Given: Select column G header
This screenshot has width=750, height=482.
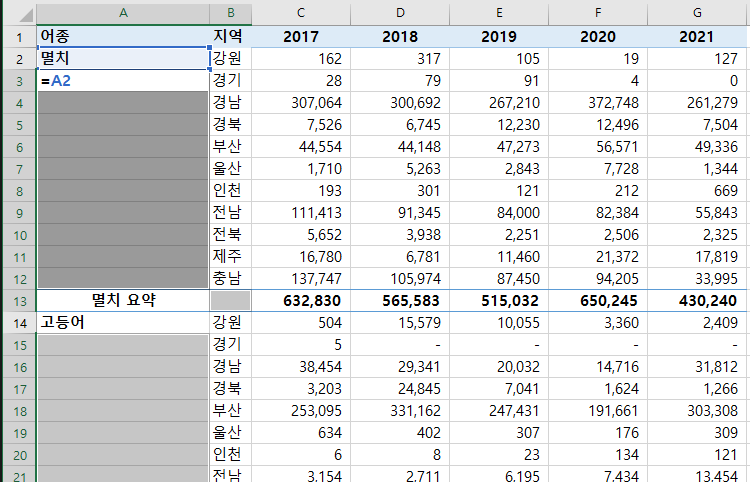Looking at the screenshot, I should click(x=697, y=13).
